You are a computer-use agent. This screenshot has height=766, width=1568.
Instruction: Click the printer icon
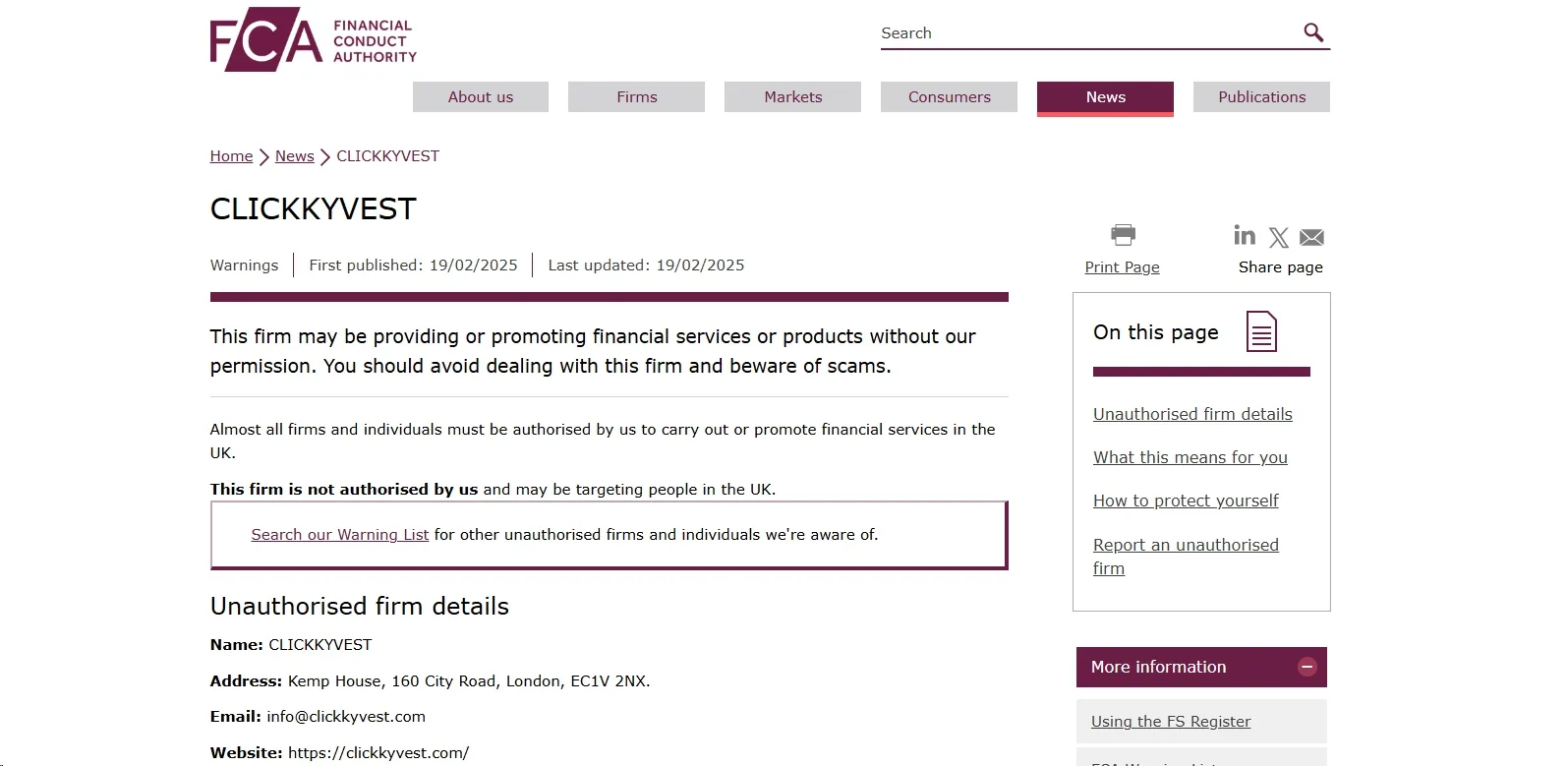1123,234
